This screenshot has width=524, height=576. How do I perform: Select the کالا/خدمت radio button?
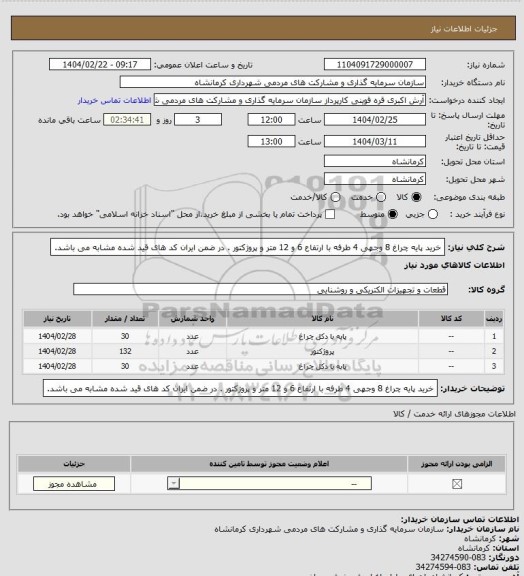pos(335,197)
